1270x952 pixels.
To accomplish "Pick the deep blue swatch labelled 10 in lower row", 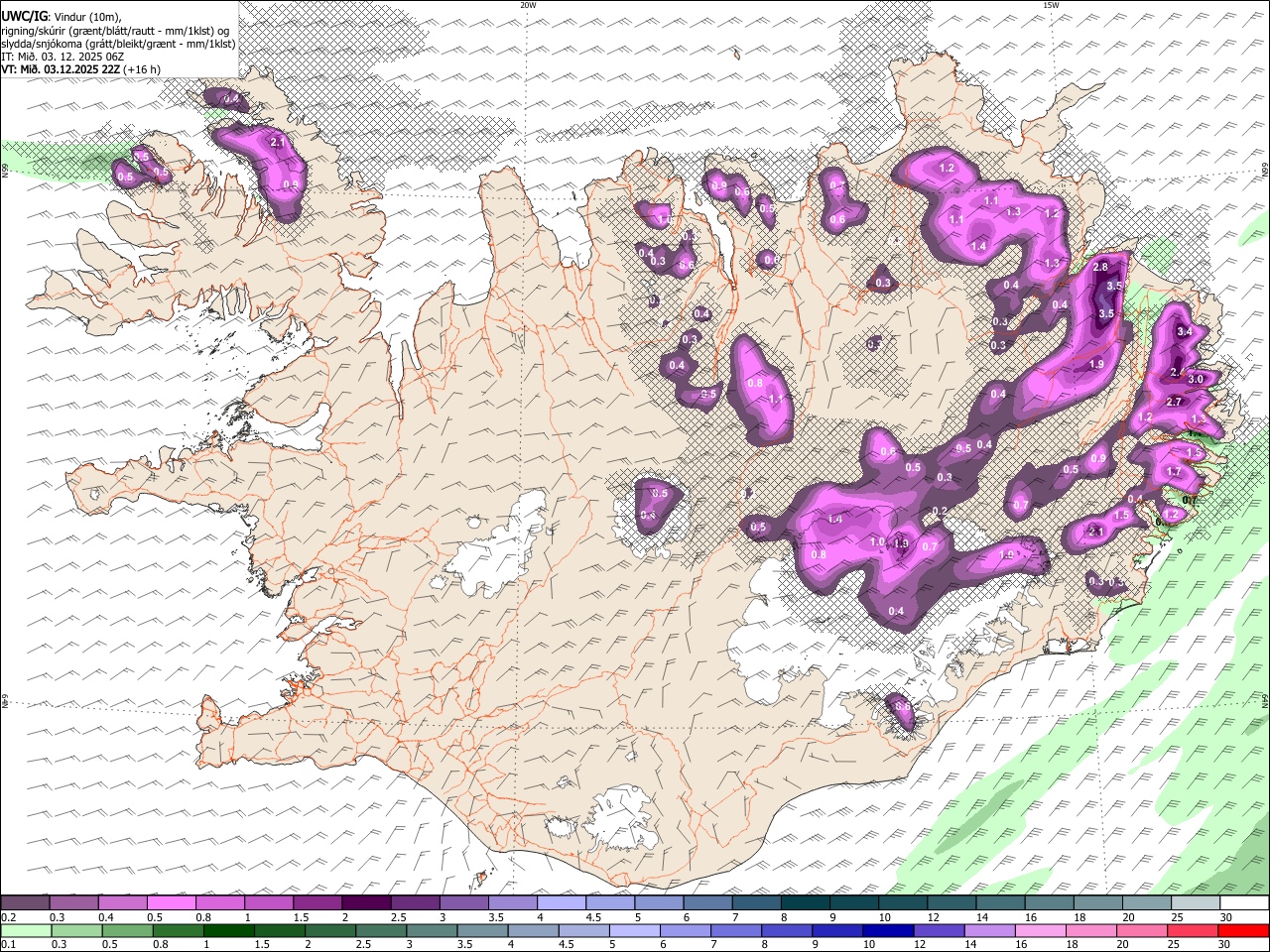I will pyautogui.click(x=889, y=931).
